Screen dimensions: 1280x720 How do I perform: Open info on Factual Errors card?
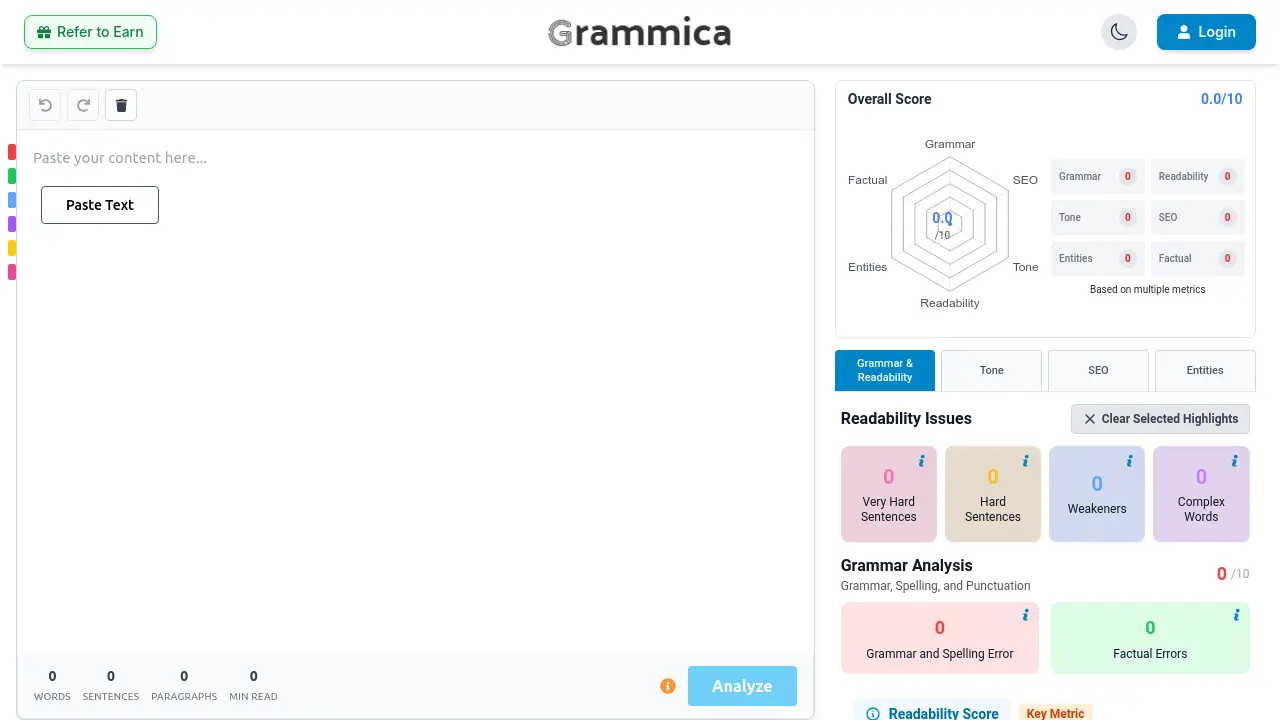(x=1236, y=615)
